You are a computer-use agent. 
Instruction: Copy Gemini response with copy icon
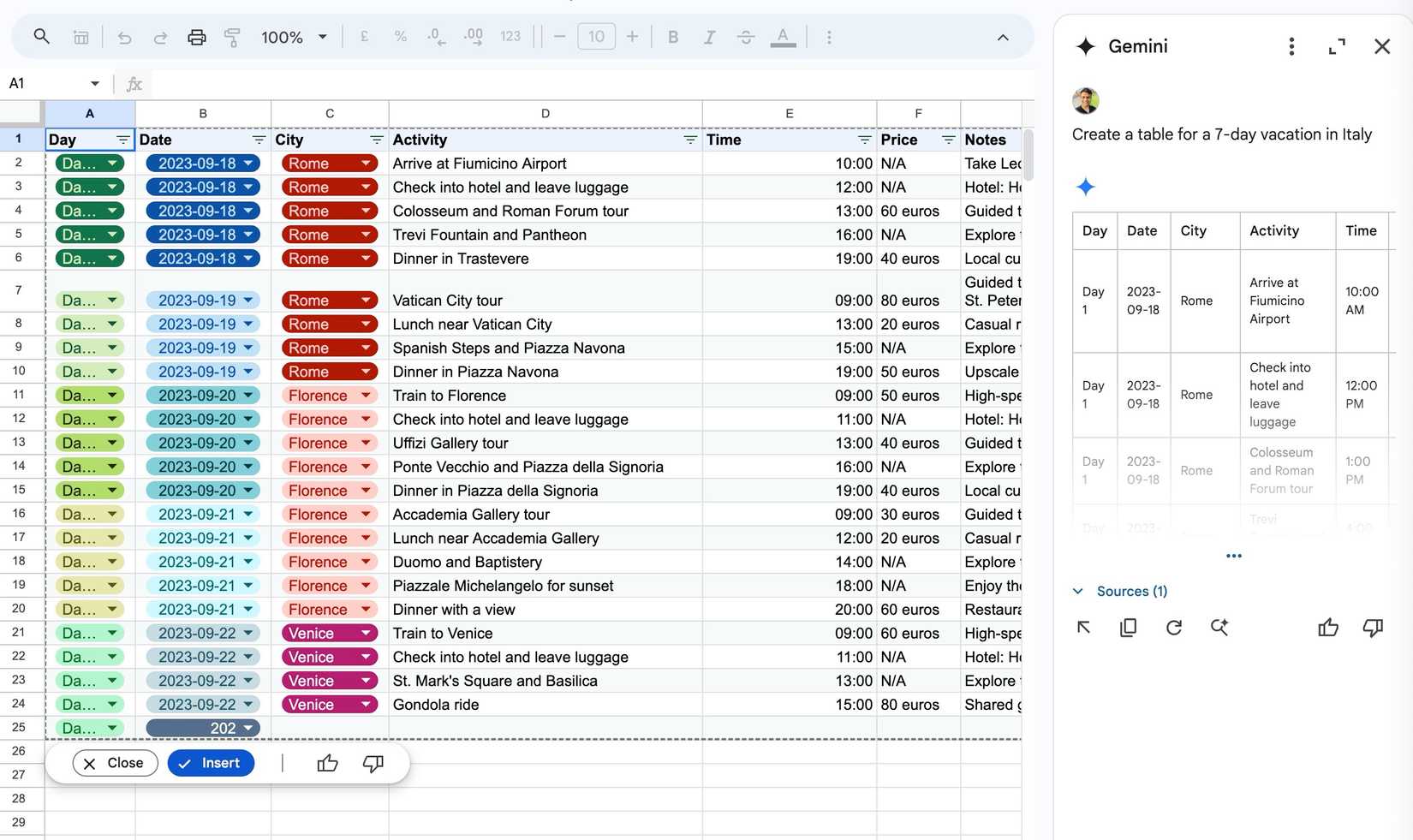[x=1129, y=628]
